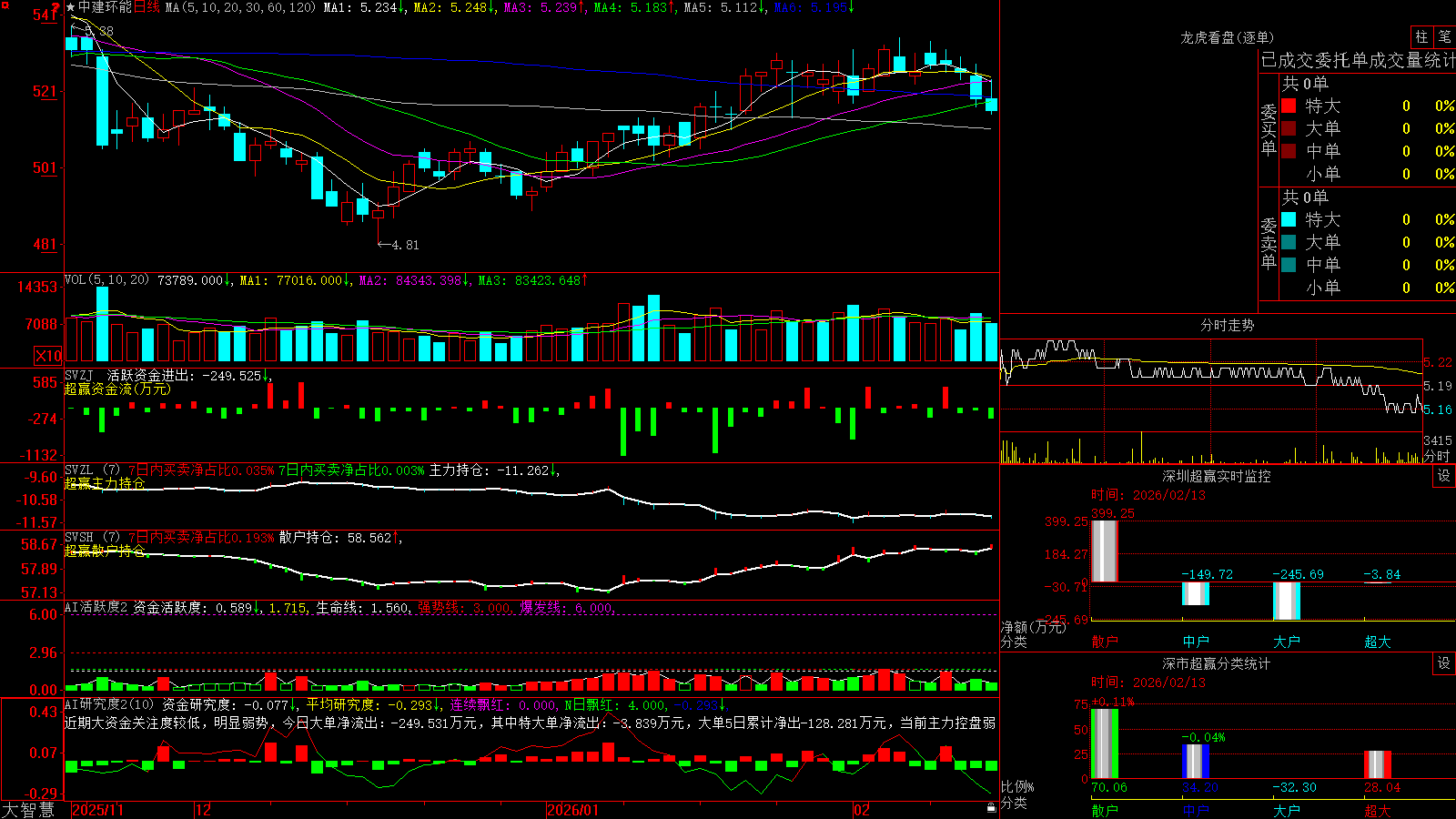The width and height of the screenshot is (1456, 819).
Task: Click the 超赢主力持仓 label
Action: [105, 483]
